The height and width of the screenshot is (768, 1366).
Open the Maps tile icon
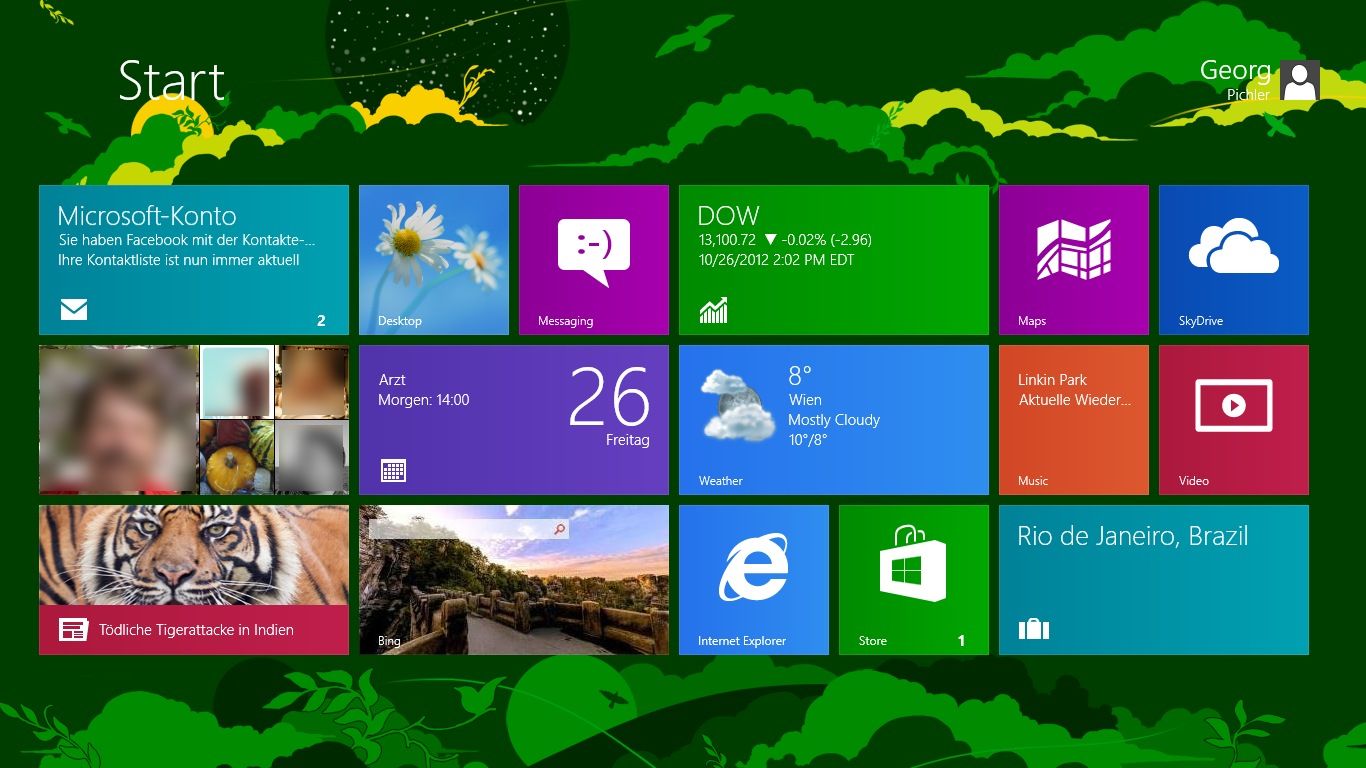tap(1074, 249)
